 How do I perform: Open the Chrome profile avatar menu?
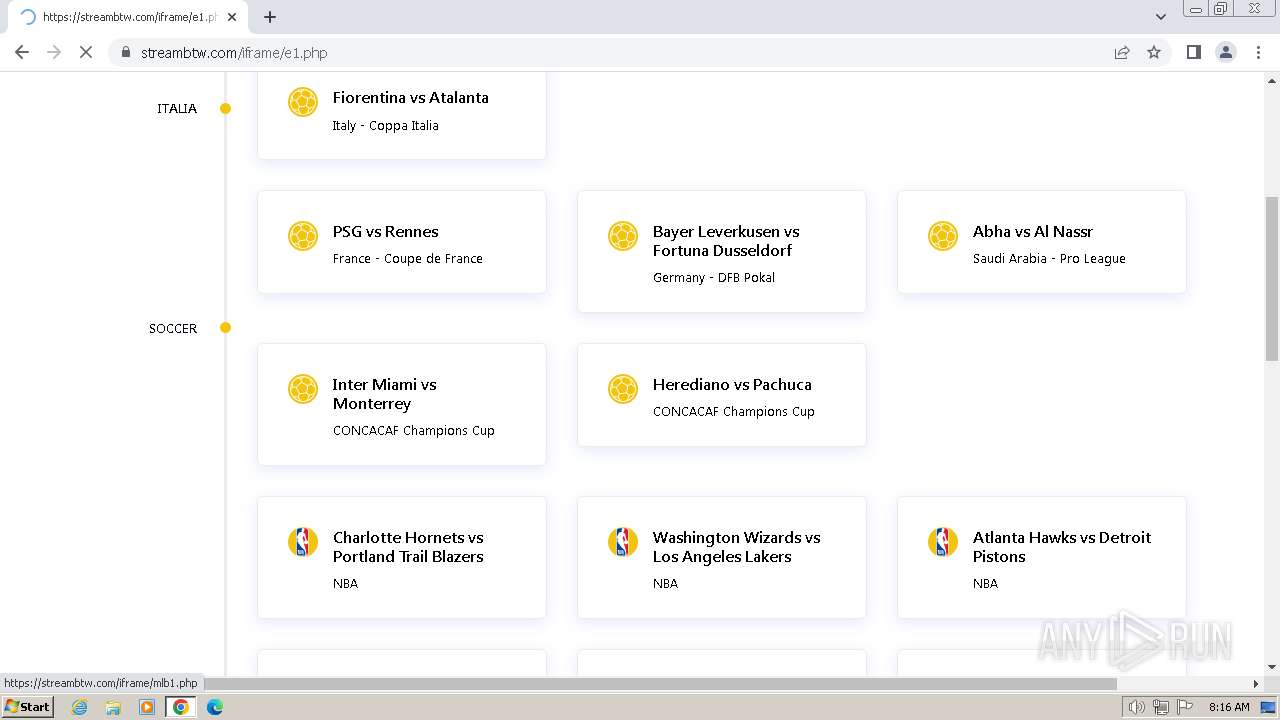1226,52
